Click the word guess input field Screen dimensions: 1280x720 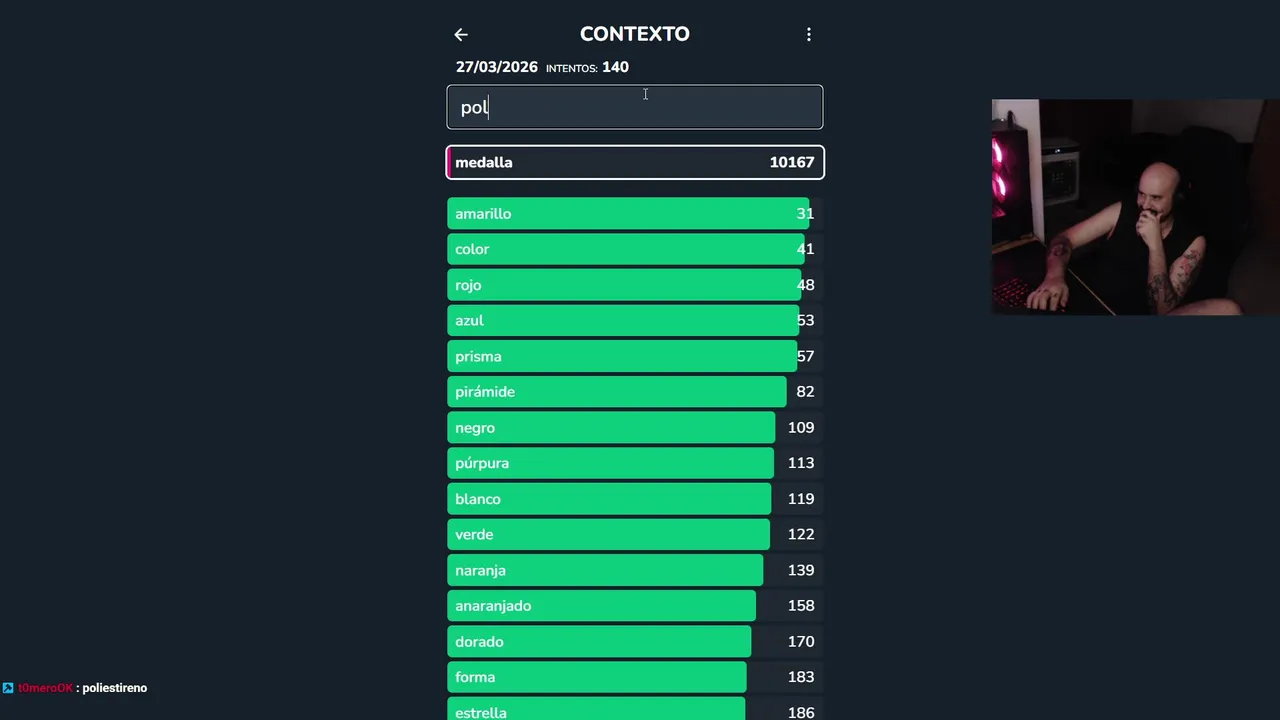pos(635,107)
